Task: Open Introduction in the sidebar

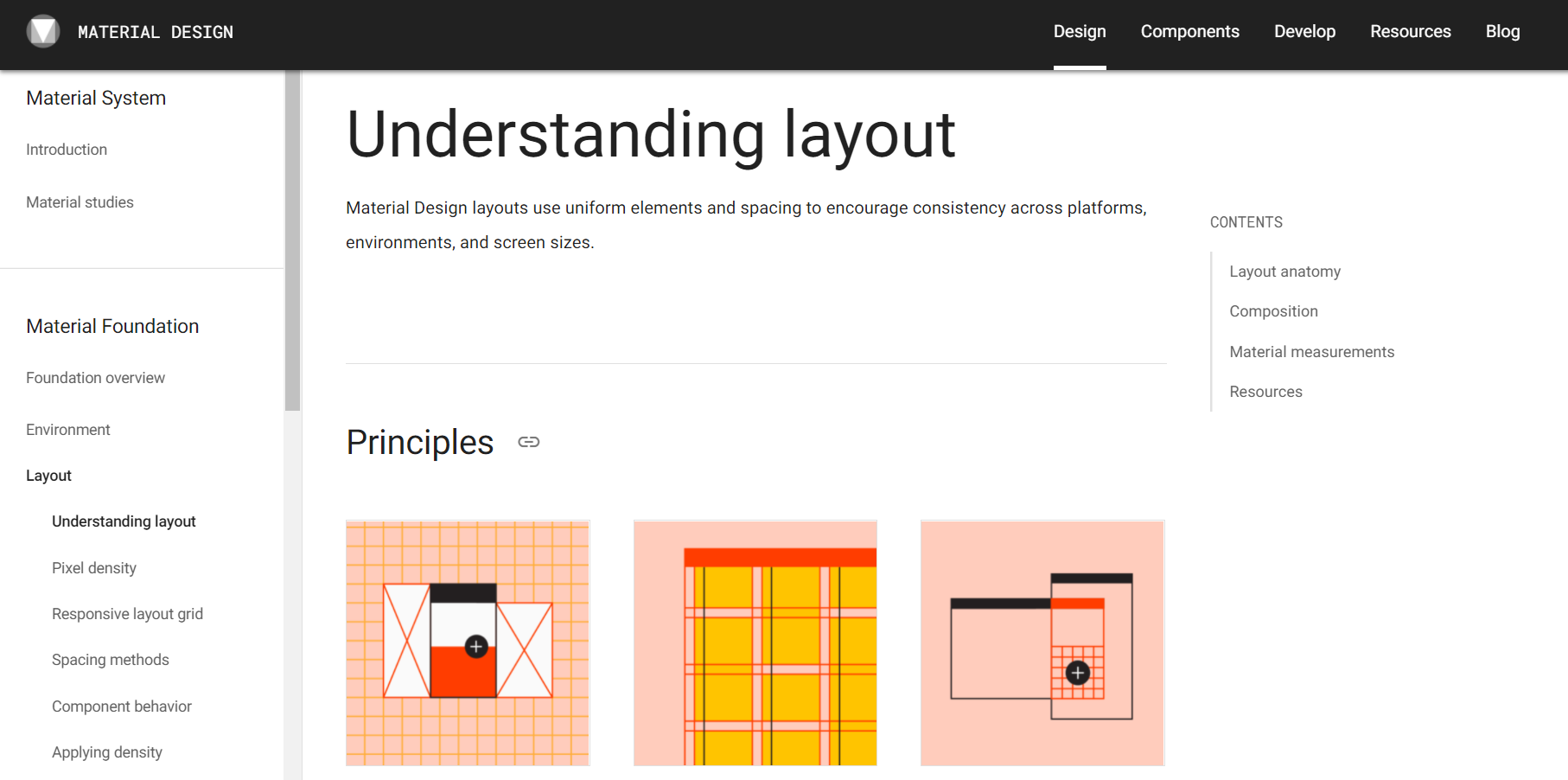Action: tap(67, 150)
